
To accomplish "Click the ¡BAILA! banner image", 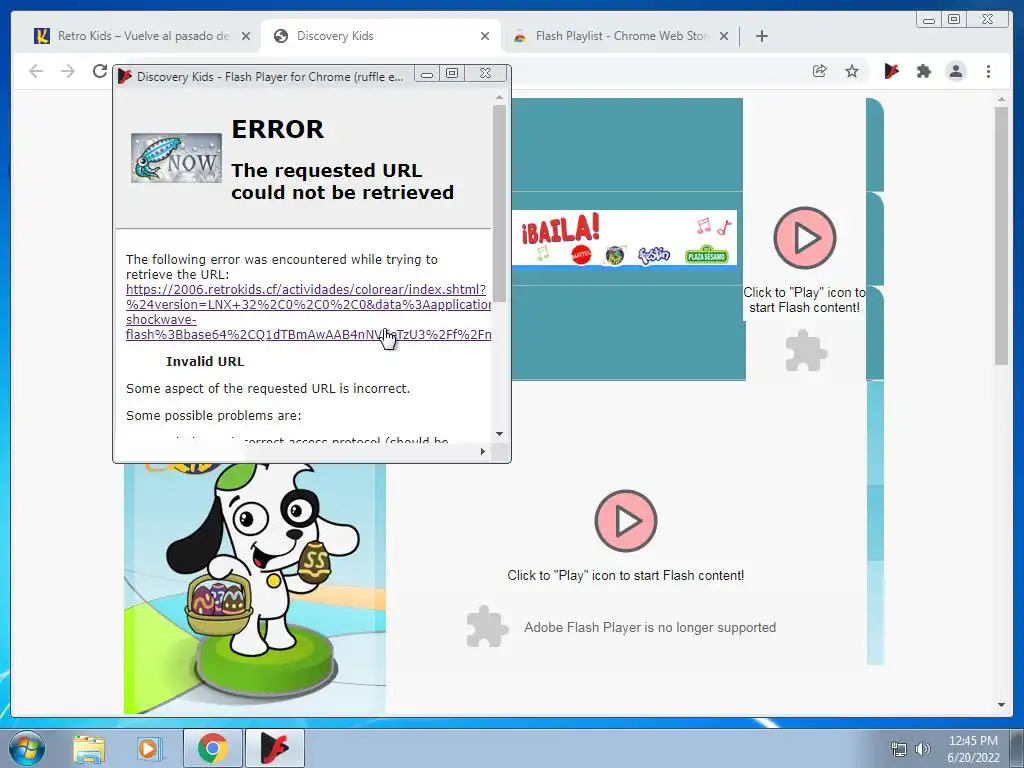I will click(624, 239).
